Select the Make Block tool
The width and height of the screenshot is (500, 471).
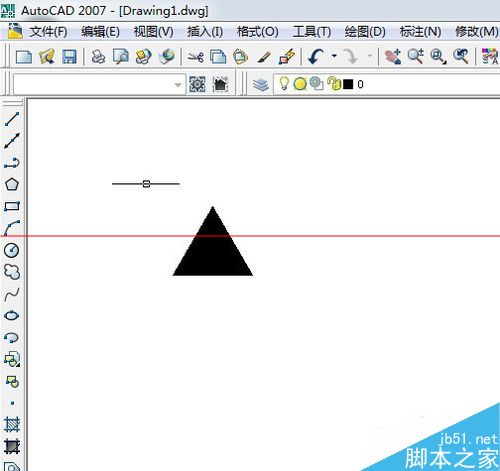(12, 381)
